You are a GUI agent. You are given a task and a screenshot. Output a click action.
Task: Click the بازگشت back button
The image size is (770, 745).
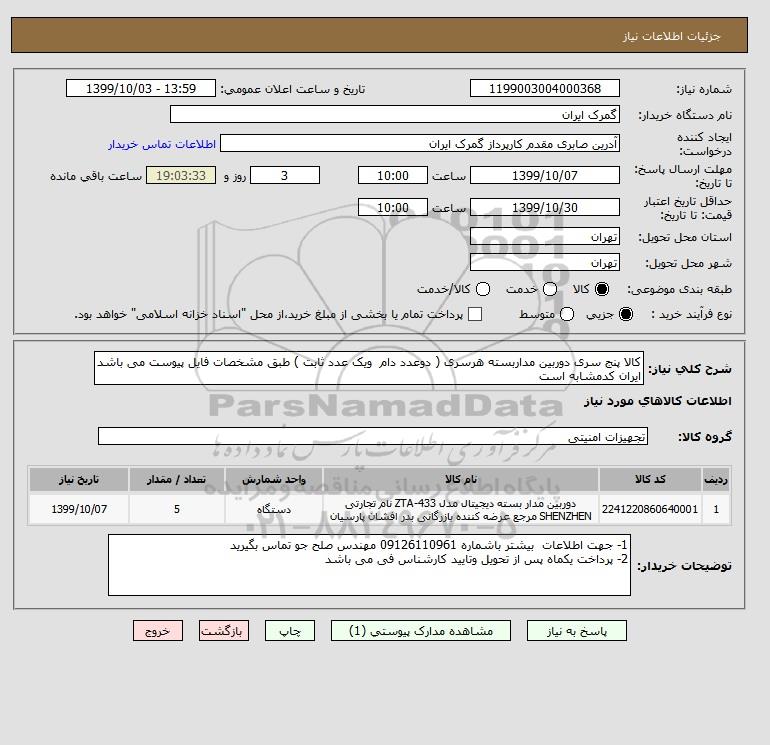(224, 631)
